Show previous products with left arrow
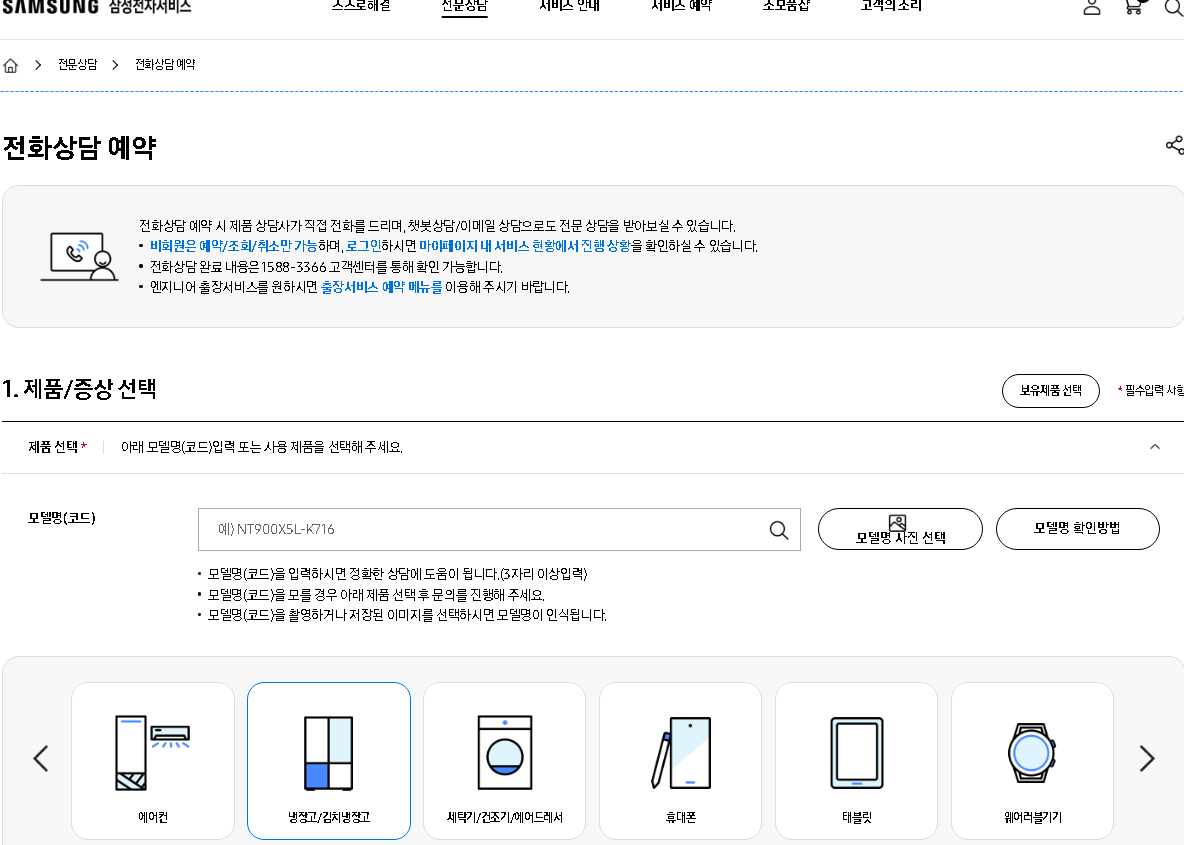 click(x=41, y=758)
